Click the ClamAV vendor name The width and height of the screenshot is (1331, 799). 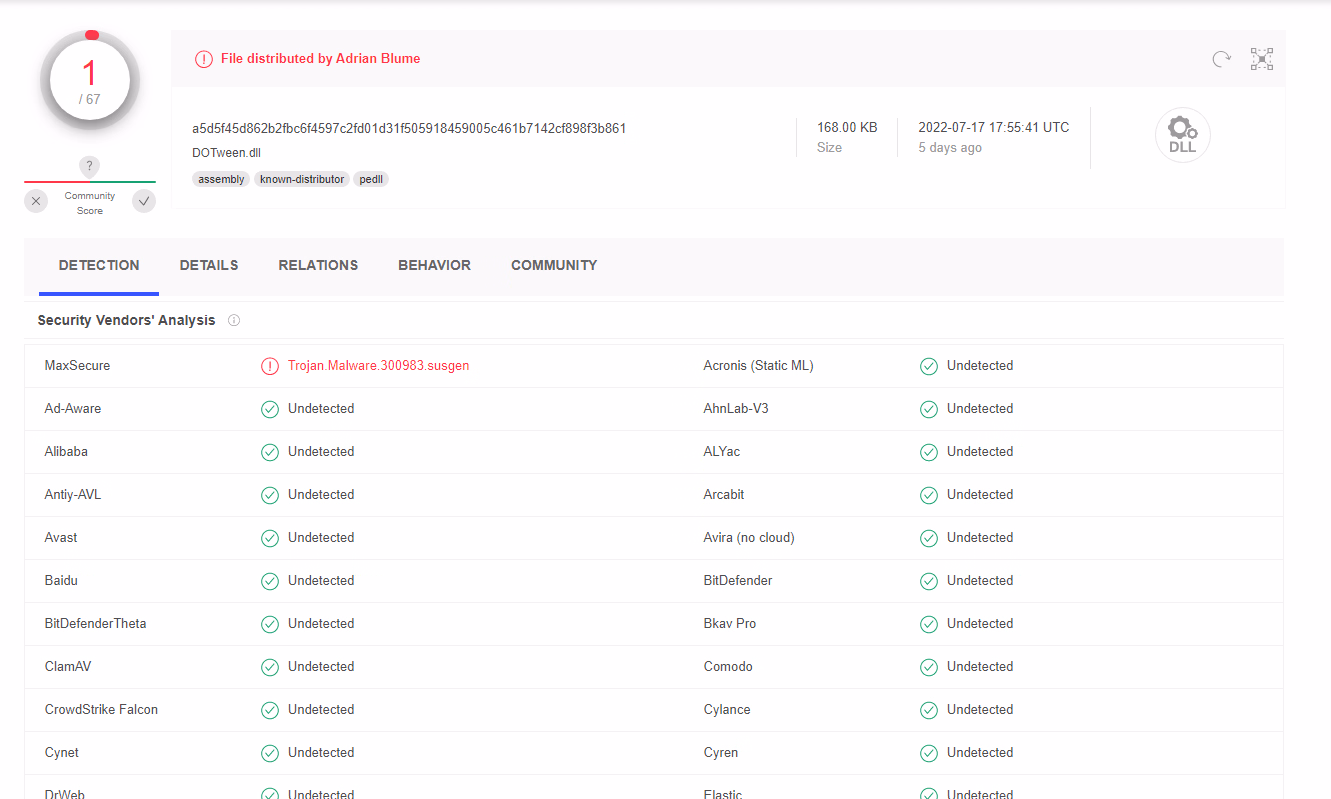tap(68, 667)
